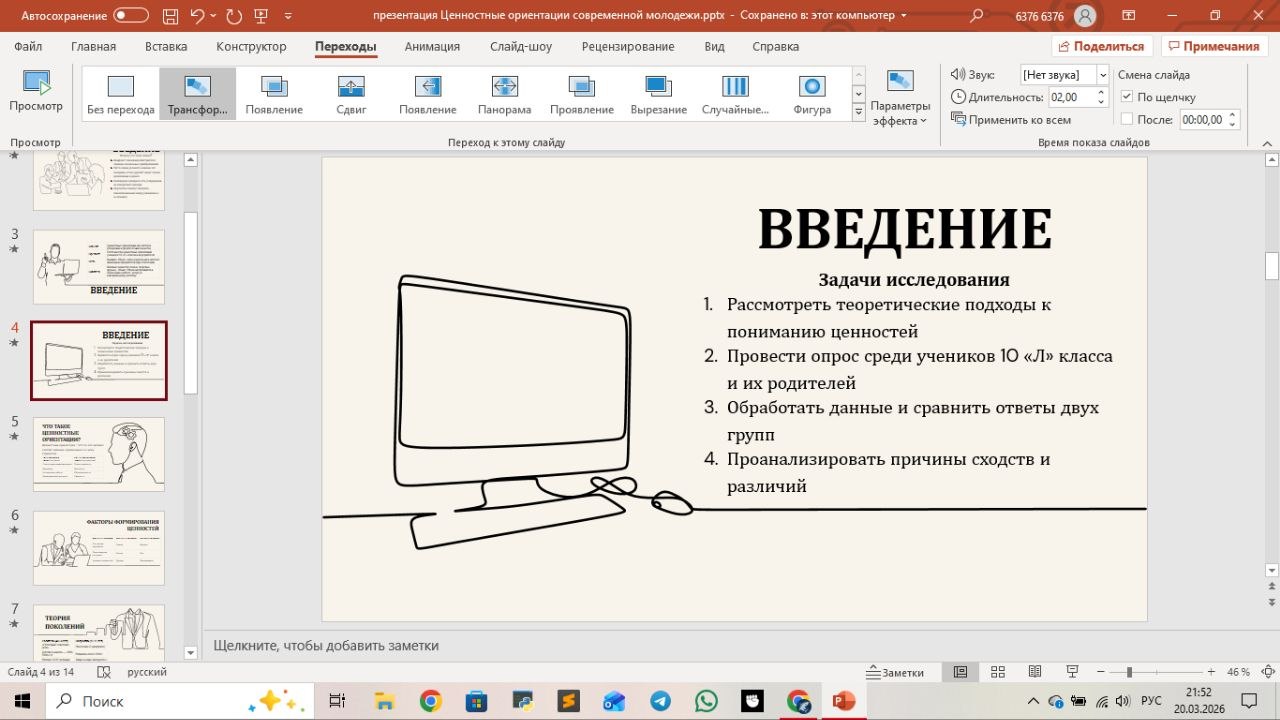The height and width of the screenshot is (720, 1280).
Task: Click the 46 % zoom level
Action: [1239, 672]
